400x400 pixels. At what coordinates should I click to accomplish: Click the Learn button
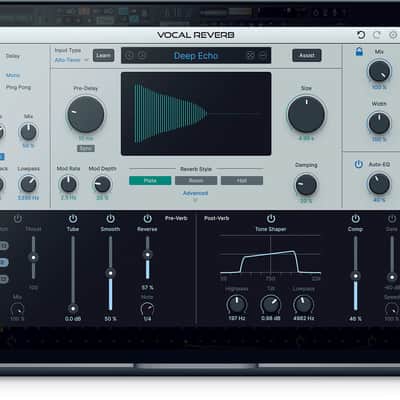pos(103,55)
